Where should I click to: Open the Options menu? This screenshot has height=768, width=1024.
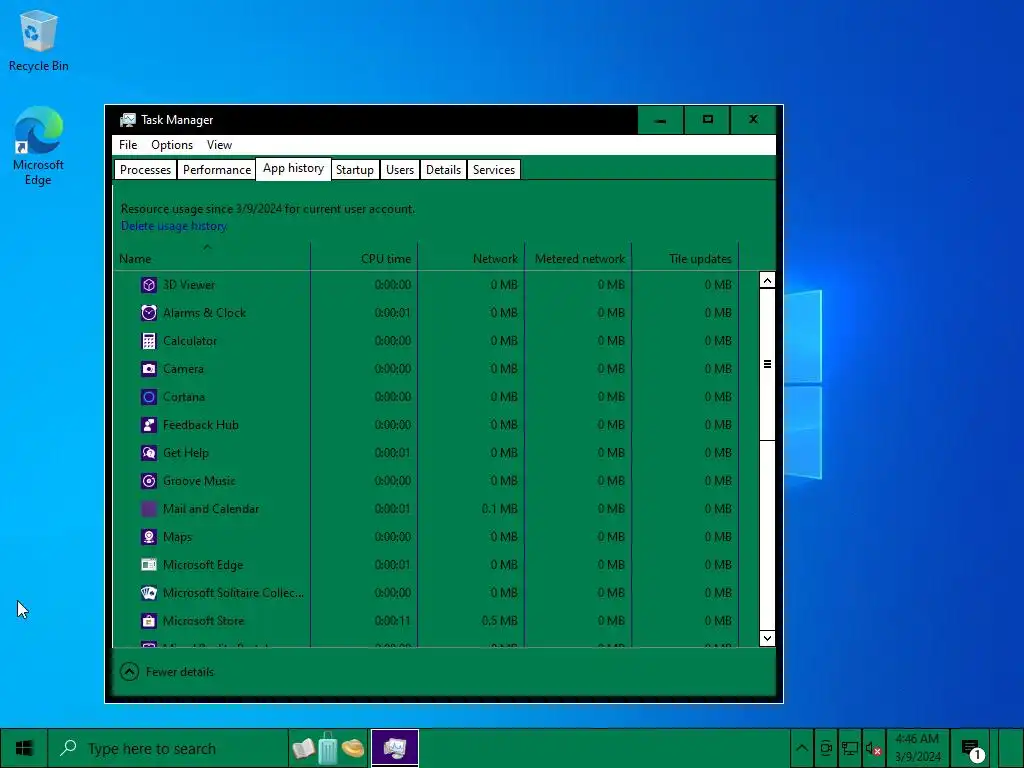click(172, 145)
